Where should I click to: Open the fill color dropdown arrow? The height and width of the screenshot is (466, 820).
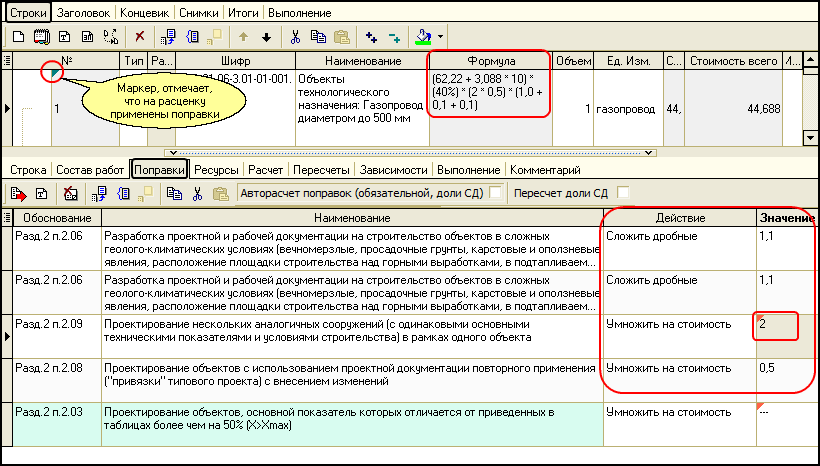tap(440, 37)
